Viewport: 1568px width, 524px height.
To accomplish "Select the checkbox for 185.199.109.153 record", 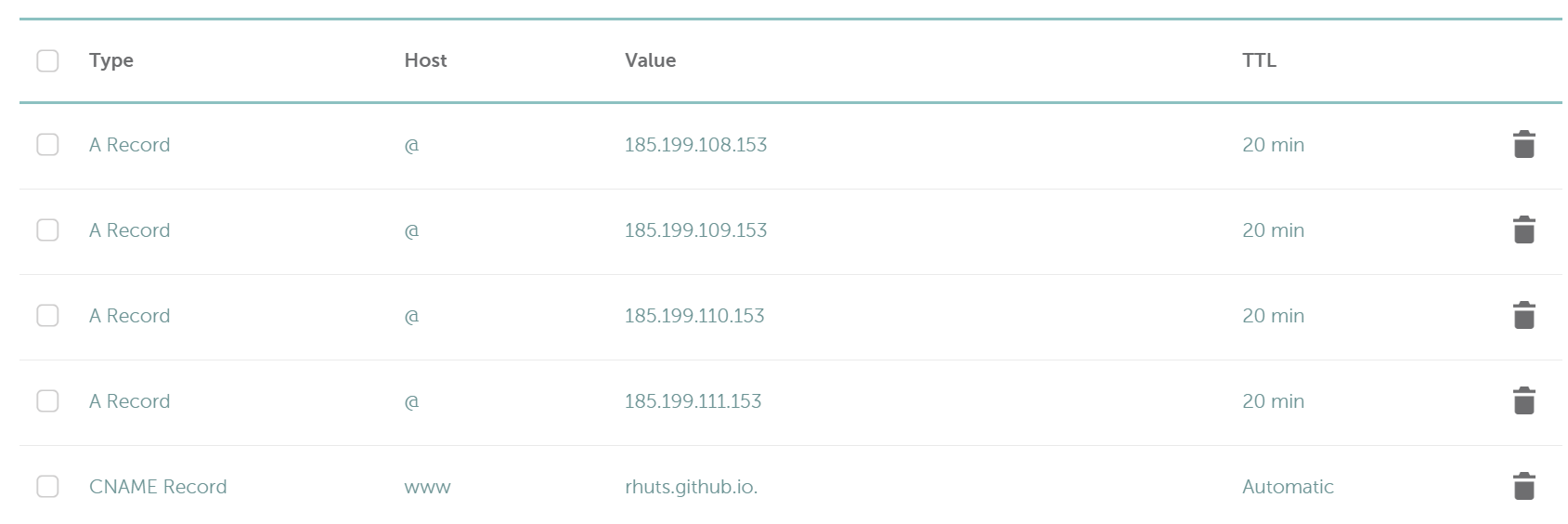I will click(x=47, y=230).
